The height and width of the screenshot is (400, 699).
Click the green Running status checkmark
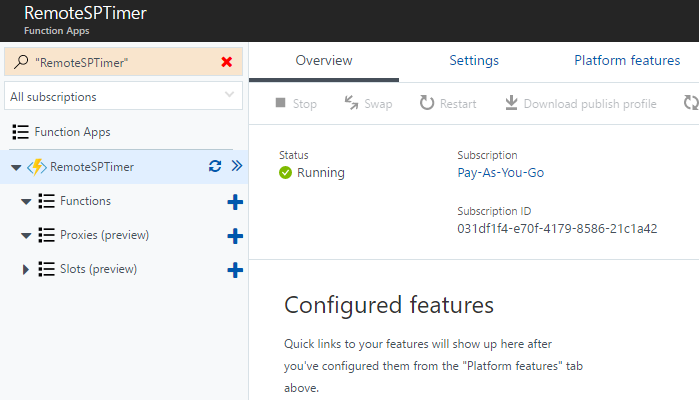click(285, 173)
